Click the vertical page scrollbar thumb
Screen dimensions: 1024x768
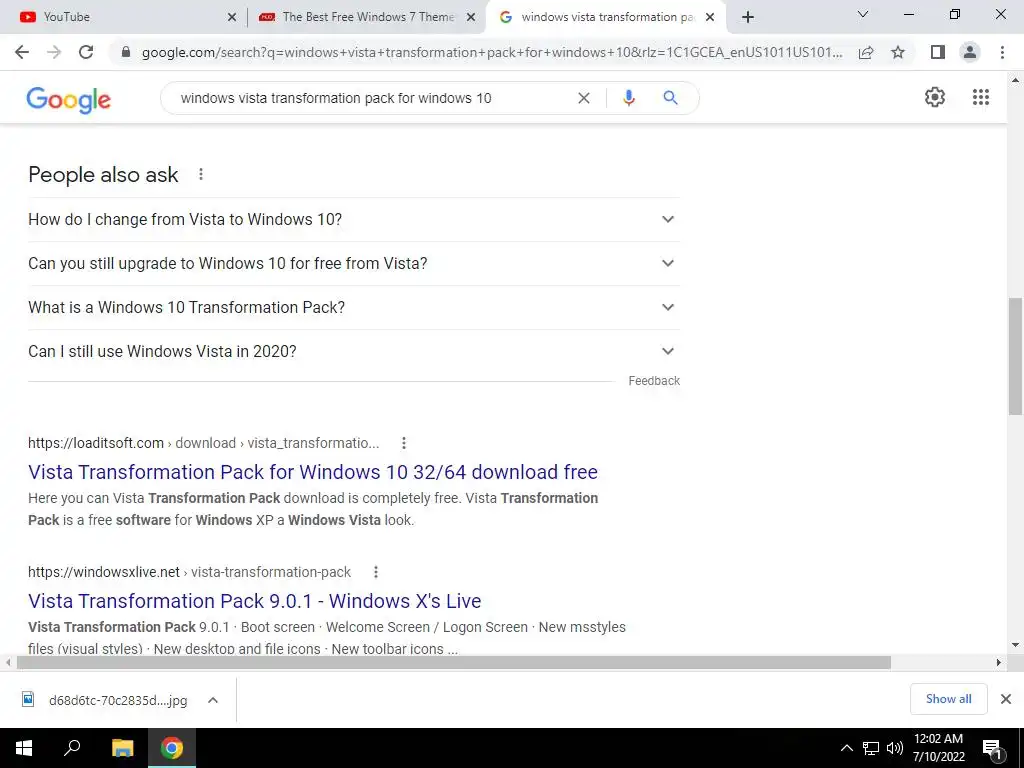pos(1015,356)
